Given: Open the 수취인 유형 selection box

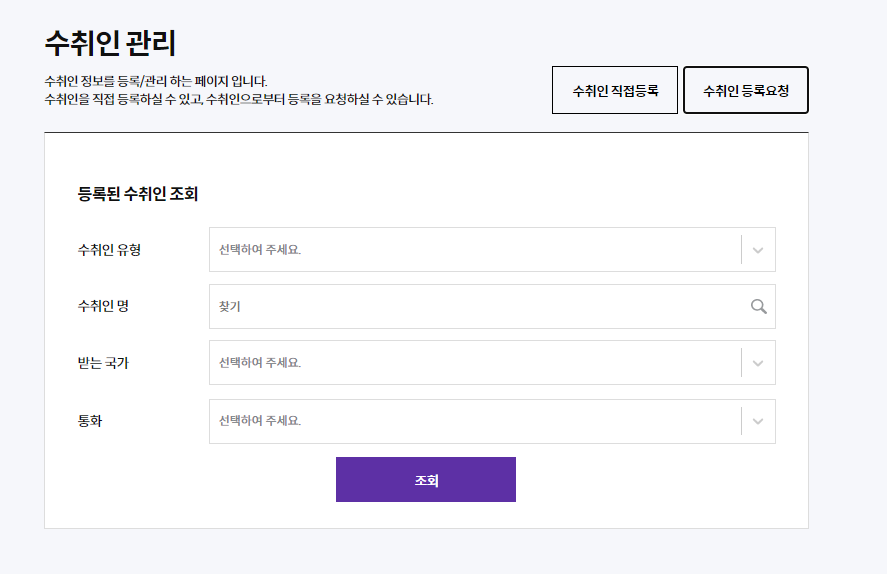Looking at the screenshot, I should [x=492, y=249].
